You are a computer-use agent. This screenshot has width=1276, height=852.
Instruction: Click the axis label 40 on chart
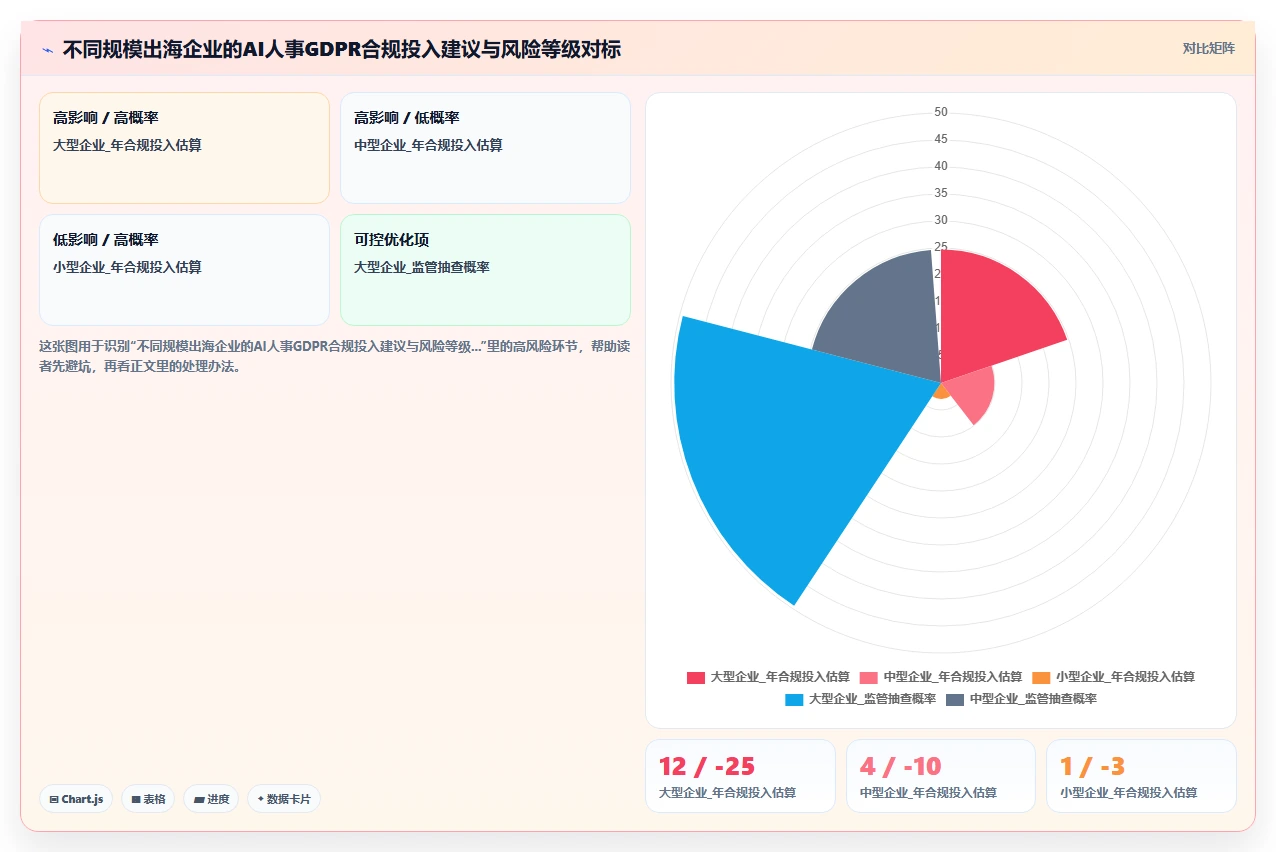941,166
